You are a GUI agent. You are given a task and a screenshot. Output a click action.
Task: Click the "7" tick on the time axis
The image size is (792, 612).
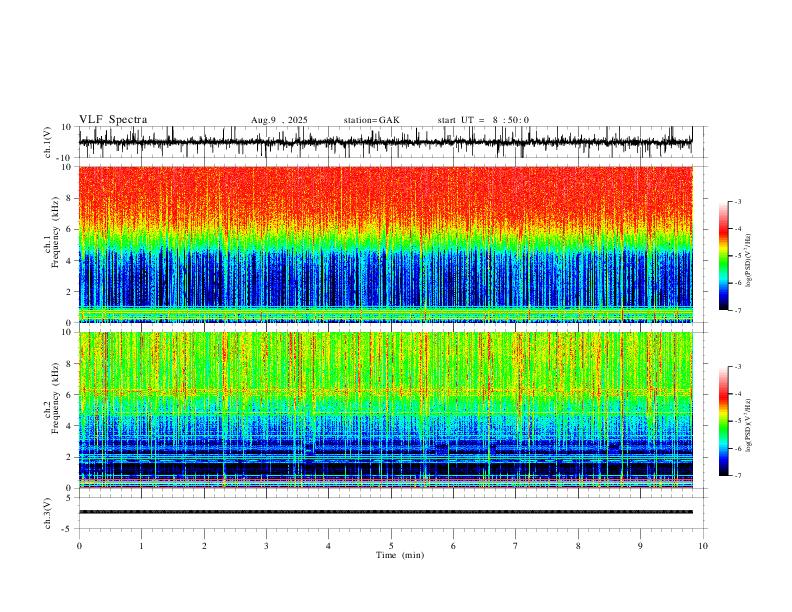point(516,546)
